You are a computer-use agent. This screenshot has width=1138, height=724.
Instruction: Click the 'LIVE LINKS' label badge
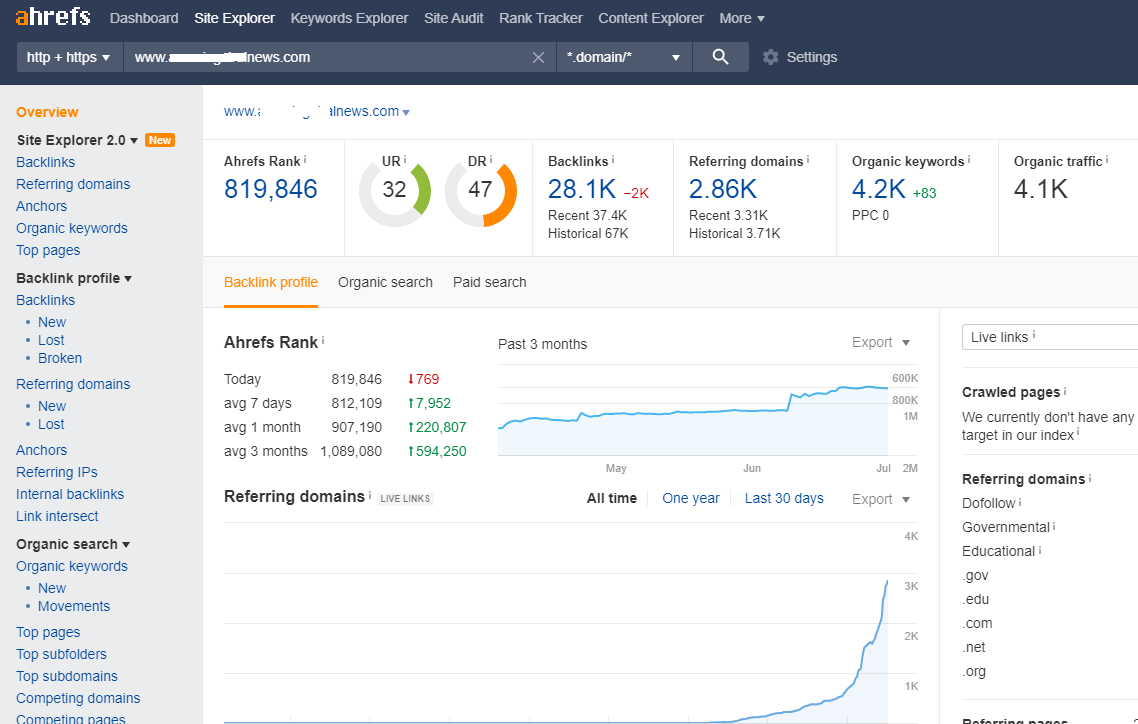pyautogui.click(x=406, y=499)
